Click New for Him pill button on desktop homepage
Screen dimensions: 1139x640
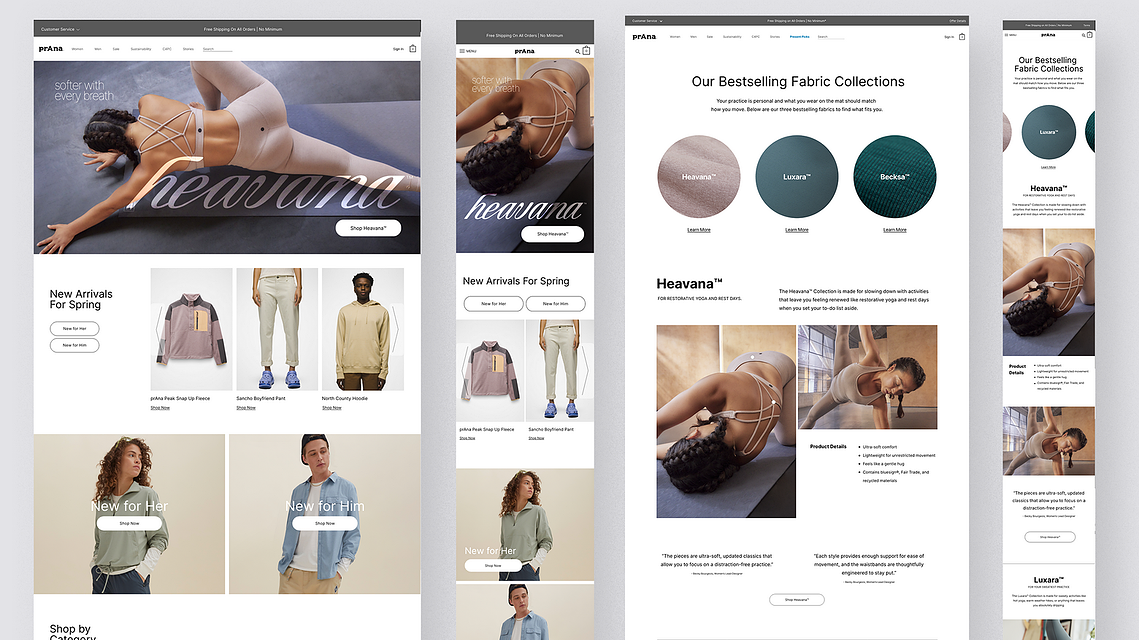click(x=75, y=345)
